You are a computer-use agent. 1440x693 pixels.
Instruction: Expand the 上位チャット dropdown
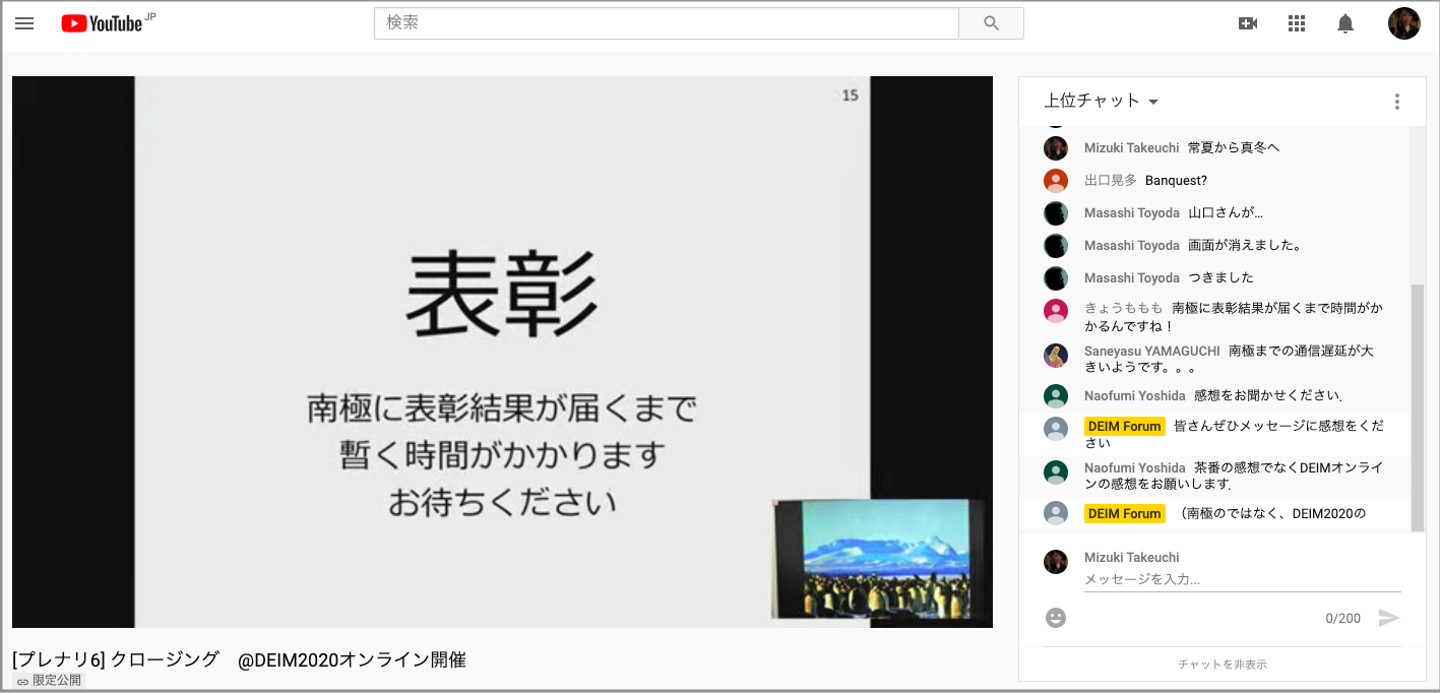(x=1101, y=101)
